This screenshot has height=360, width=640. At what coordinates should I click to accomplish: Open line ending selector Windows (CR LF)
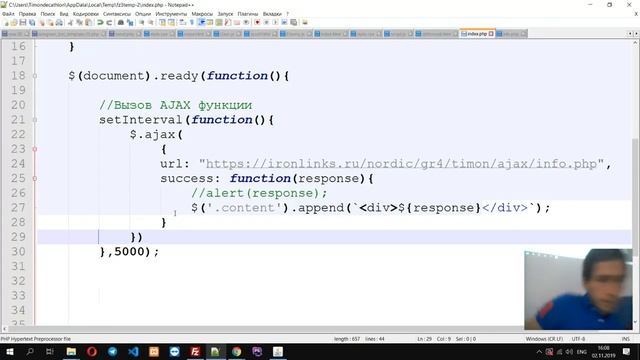pyautogui.click(x=544, y=339)
